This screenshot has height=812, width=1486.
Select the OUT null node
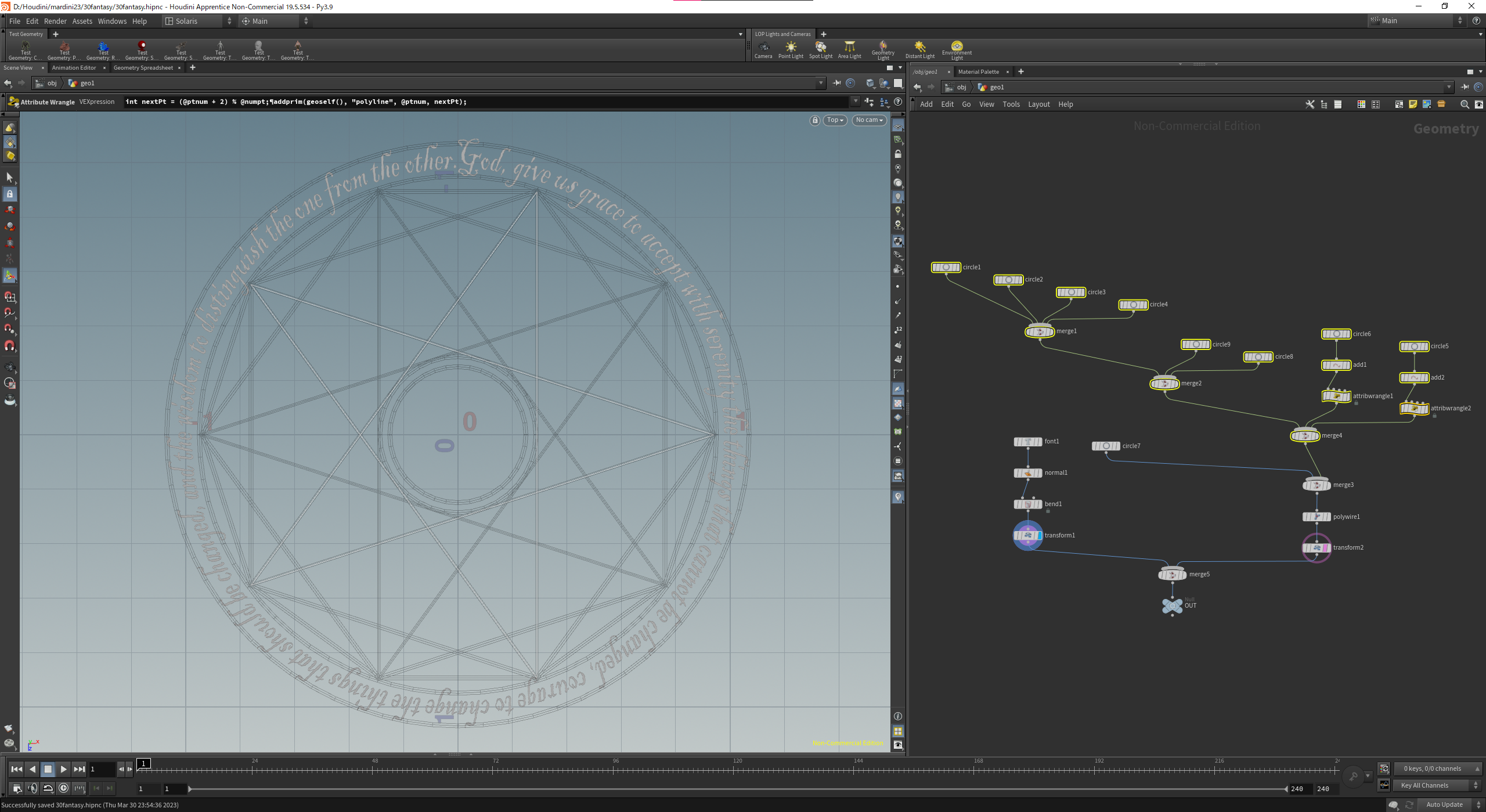point(1172,605)
